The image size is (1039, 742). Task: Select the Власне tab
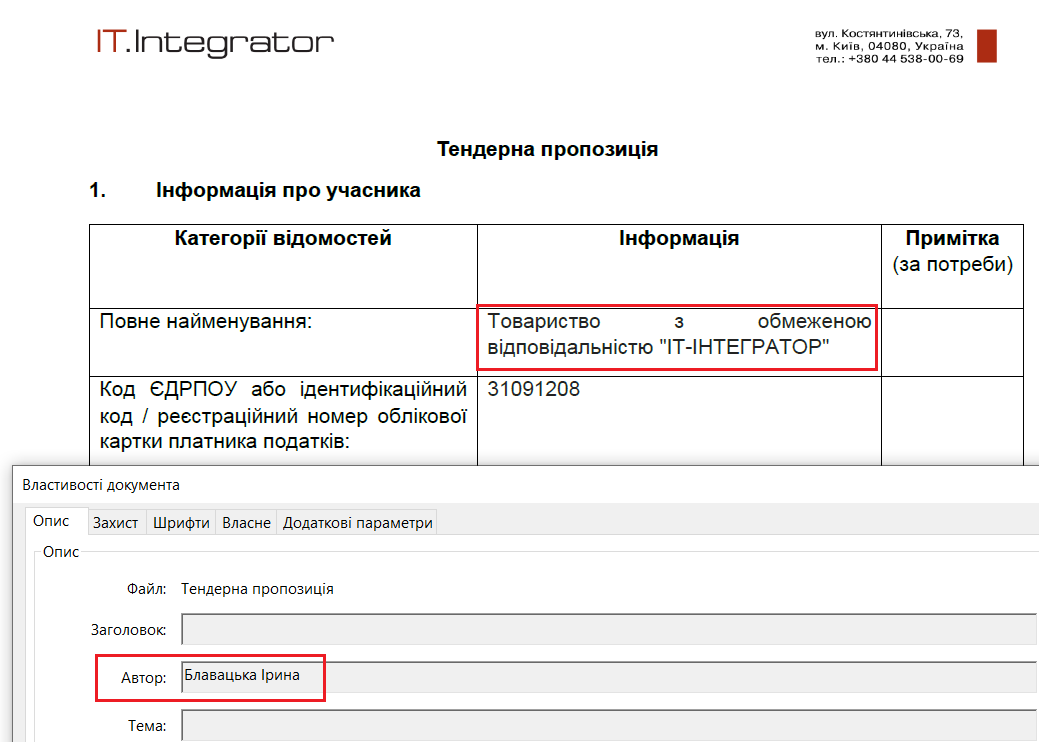point(246,523)
